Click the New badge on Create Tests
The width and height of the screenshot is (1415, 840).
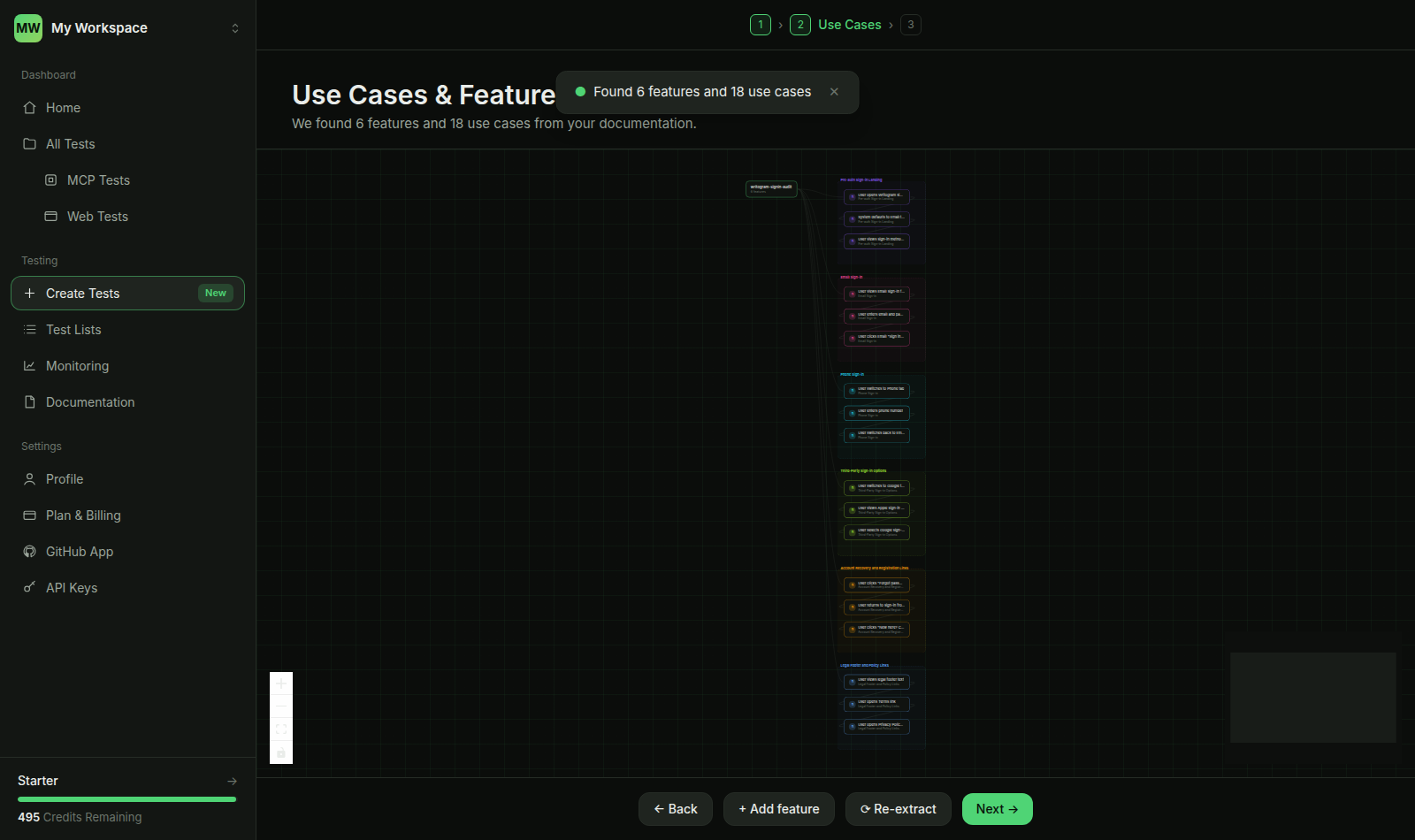pos(216,294)
